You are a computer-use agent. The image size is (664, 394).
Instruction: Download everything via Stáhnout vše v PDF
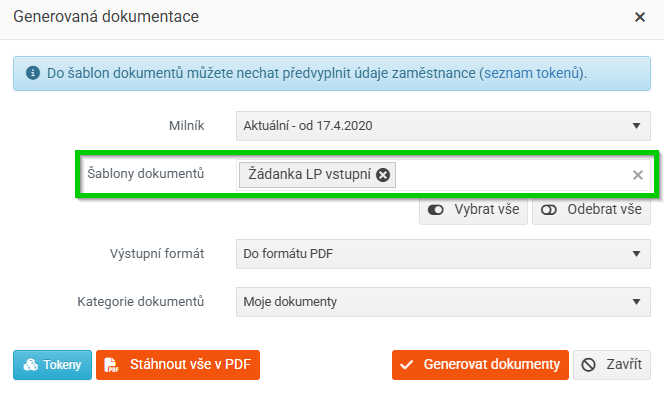pos(178,365)
